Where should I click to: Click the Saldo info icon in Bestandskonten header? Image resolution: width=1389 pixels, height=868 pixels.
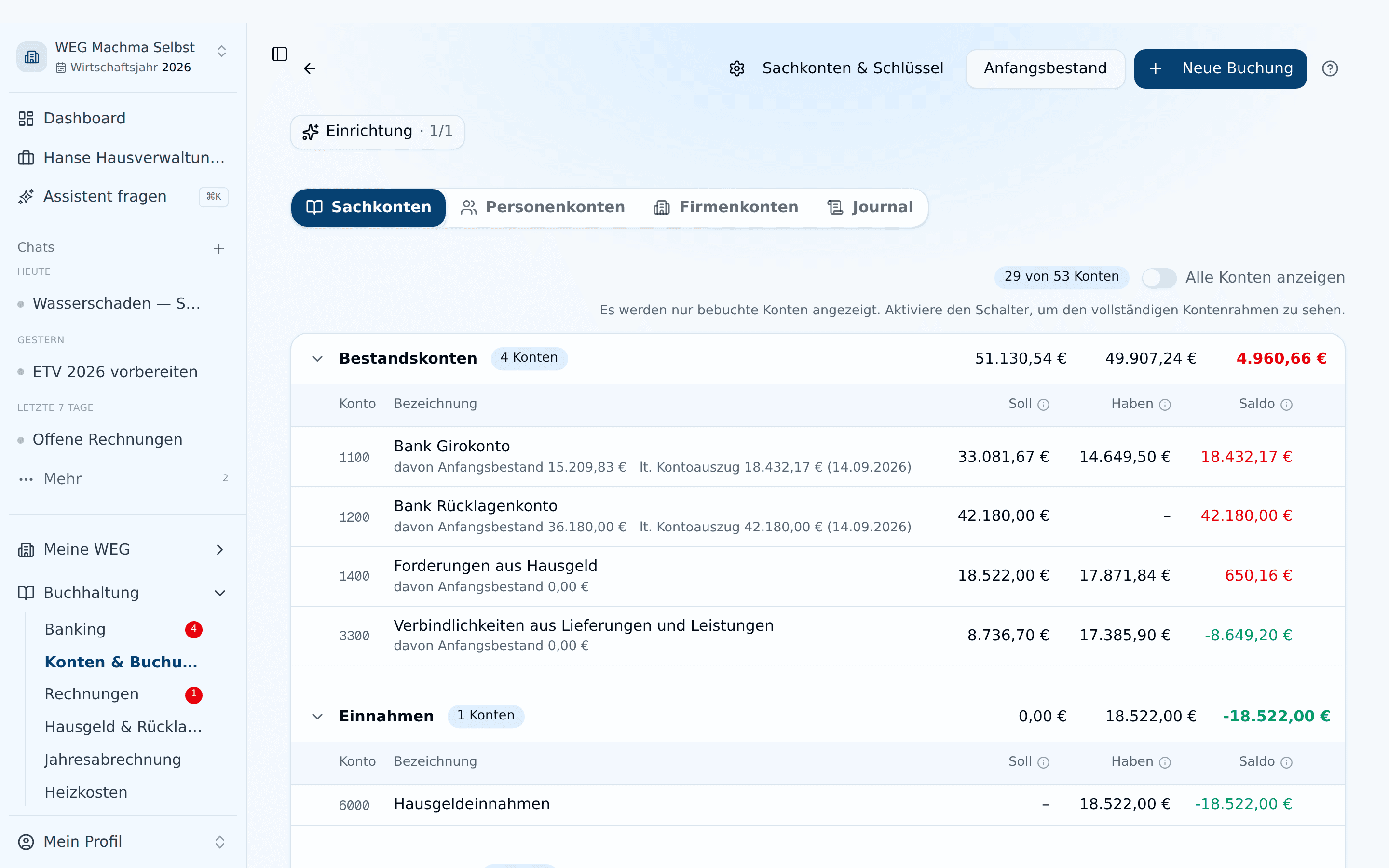(1286, 405)
